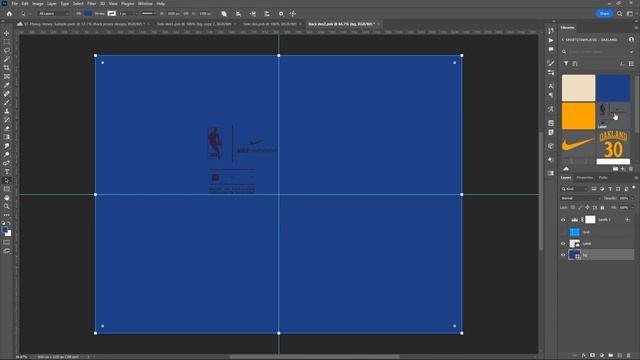Add layer mask icon in Layers panel

point(593,356)
